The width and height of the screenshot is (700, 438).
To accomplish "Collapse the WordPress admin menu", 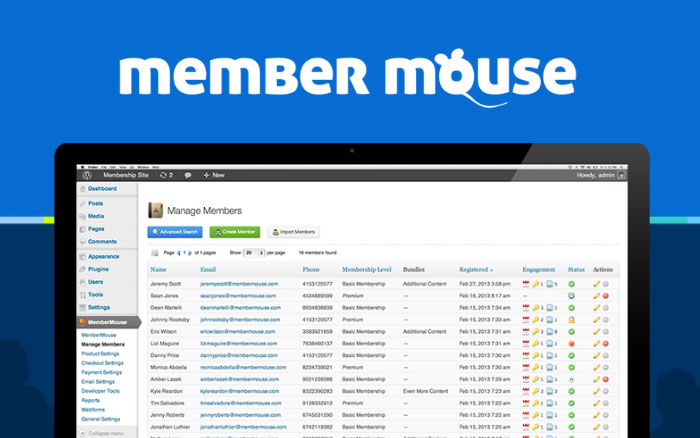I will click(102, 434).
